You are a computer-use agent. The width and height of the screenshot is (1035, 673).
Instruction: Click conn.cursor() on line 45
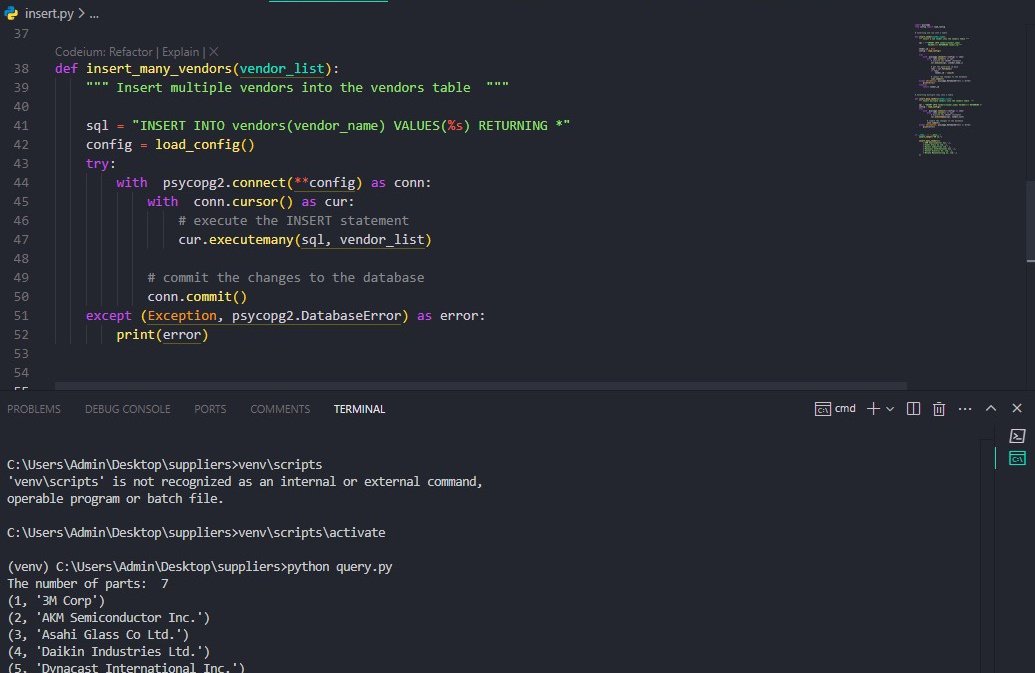(x=243, y=201)
